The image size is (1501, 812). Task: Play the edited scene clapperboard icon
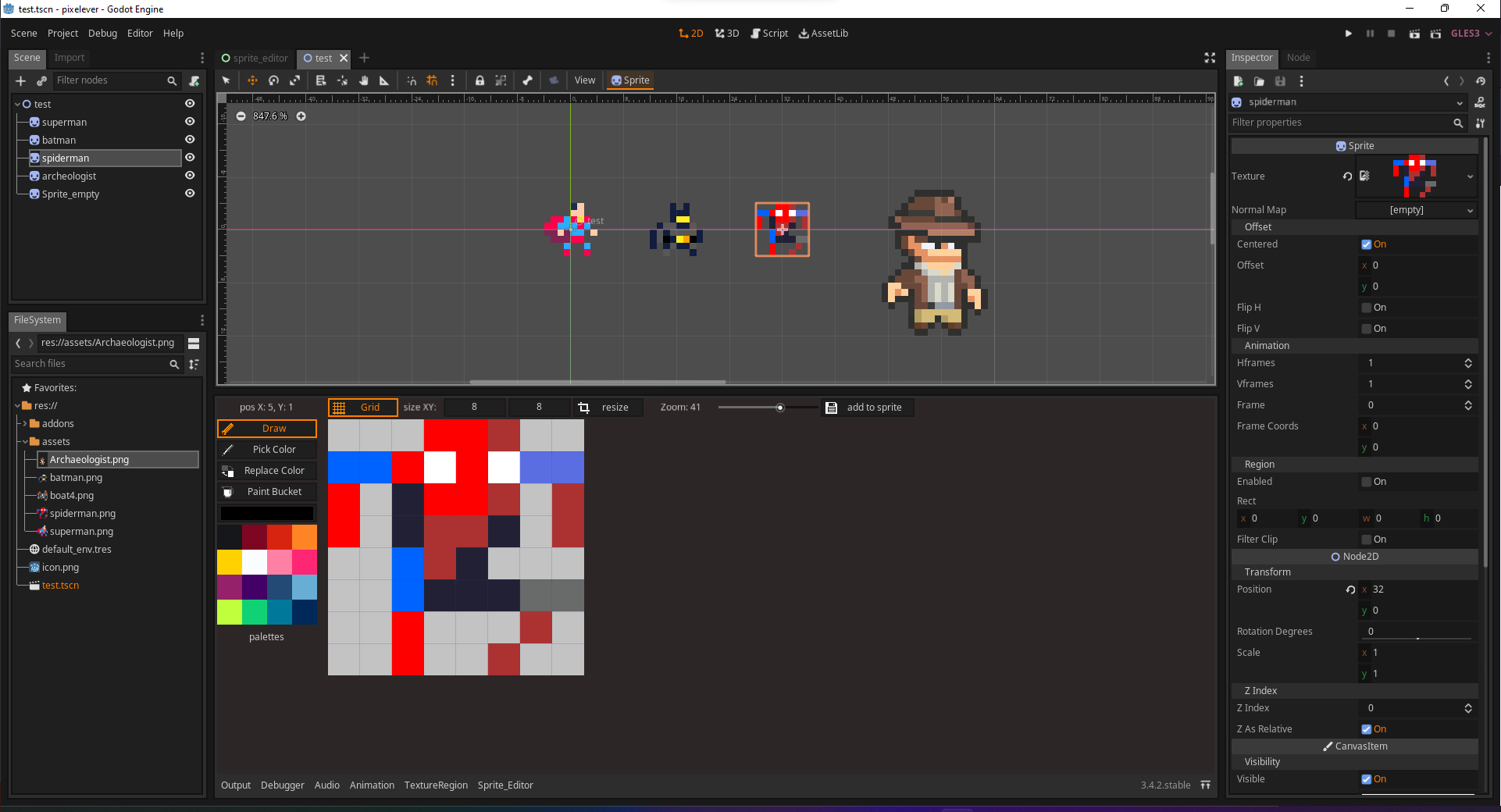click(1414, 34)
